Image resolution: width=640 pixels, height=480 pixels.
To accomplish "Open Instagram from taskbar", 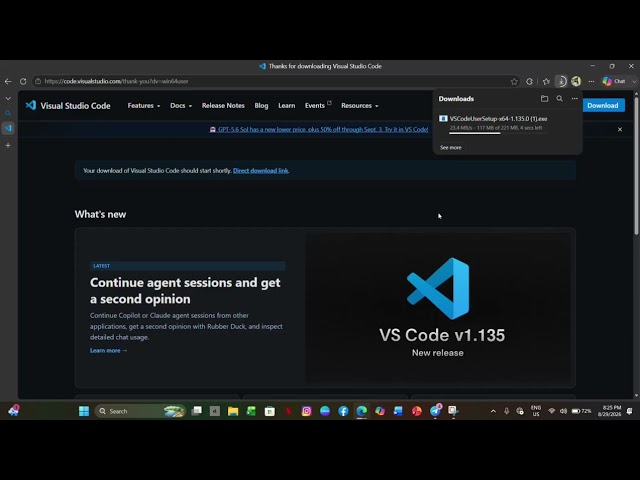I will point(307,411).
